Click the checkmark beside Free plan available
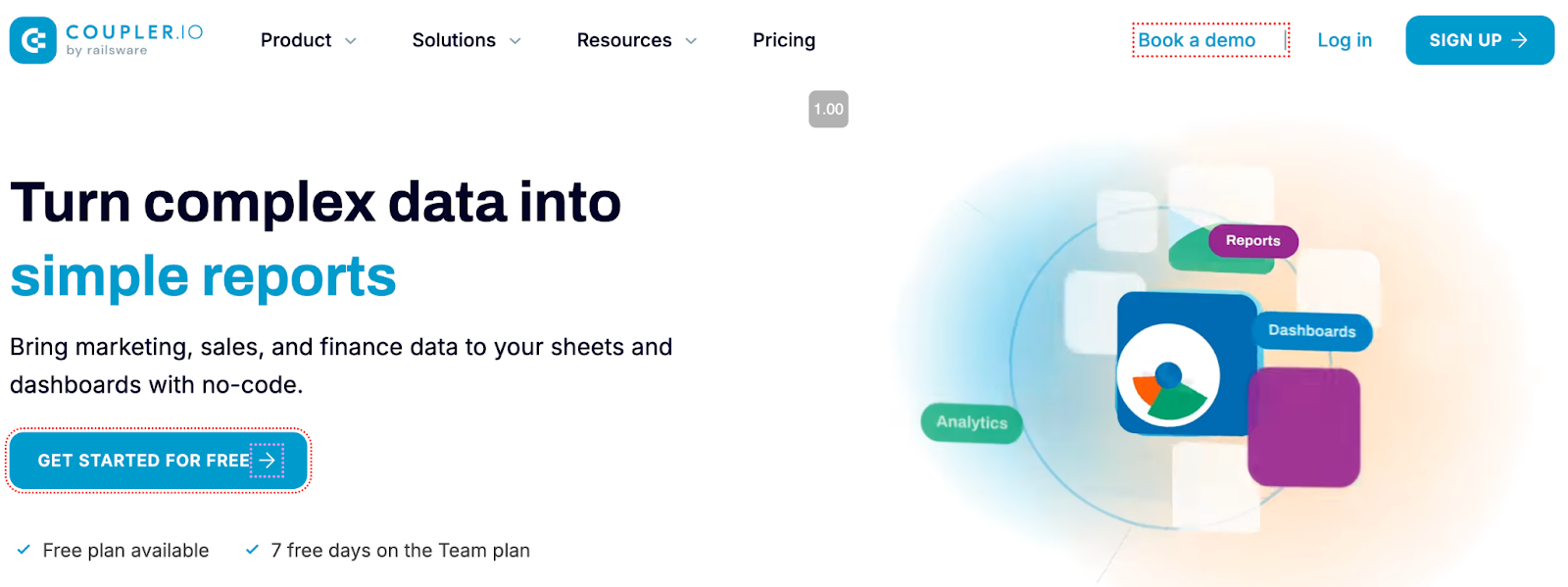1568x587 pixels. click(x=24, y=550)
